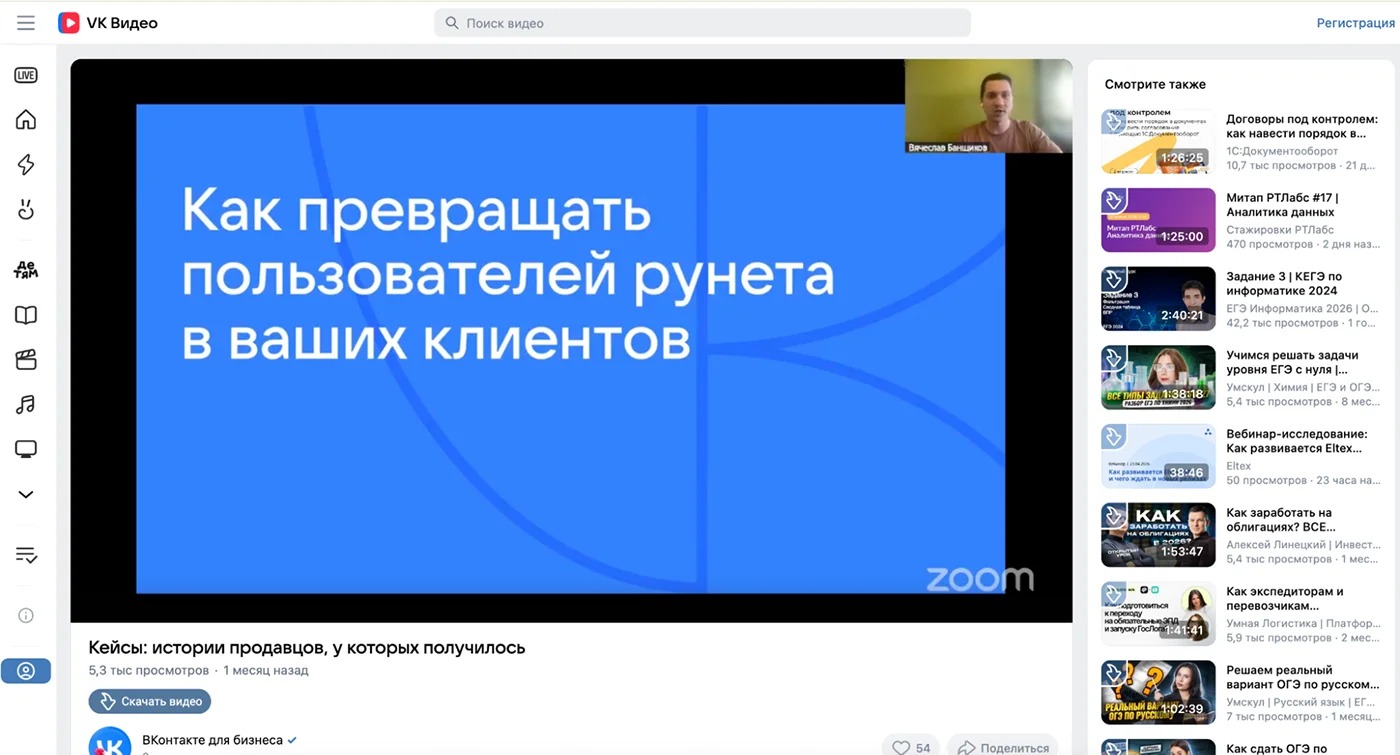The height and width of the screenshot is (755, 1400).
Task: Open the Митап РТЛабс #17 Аналитика данных title
Action: pos(1282,205)
